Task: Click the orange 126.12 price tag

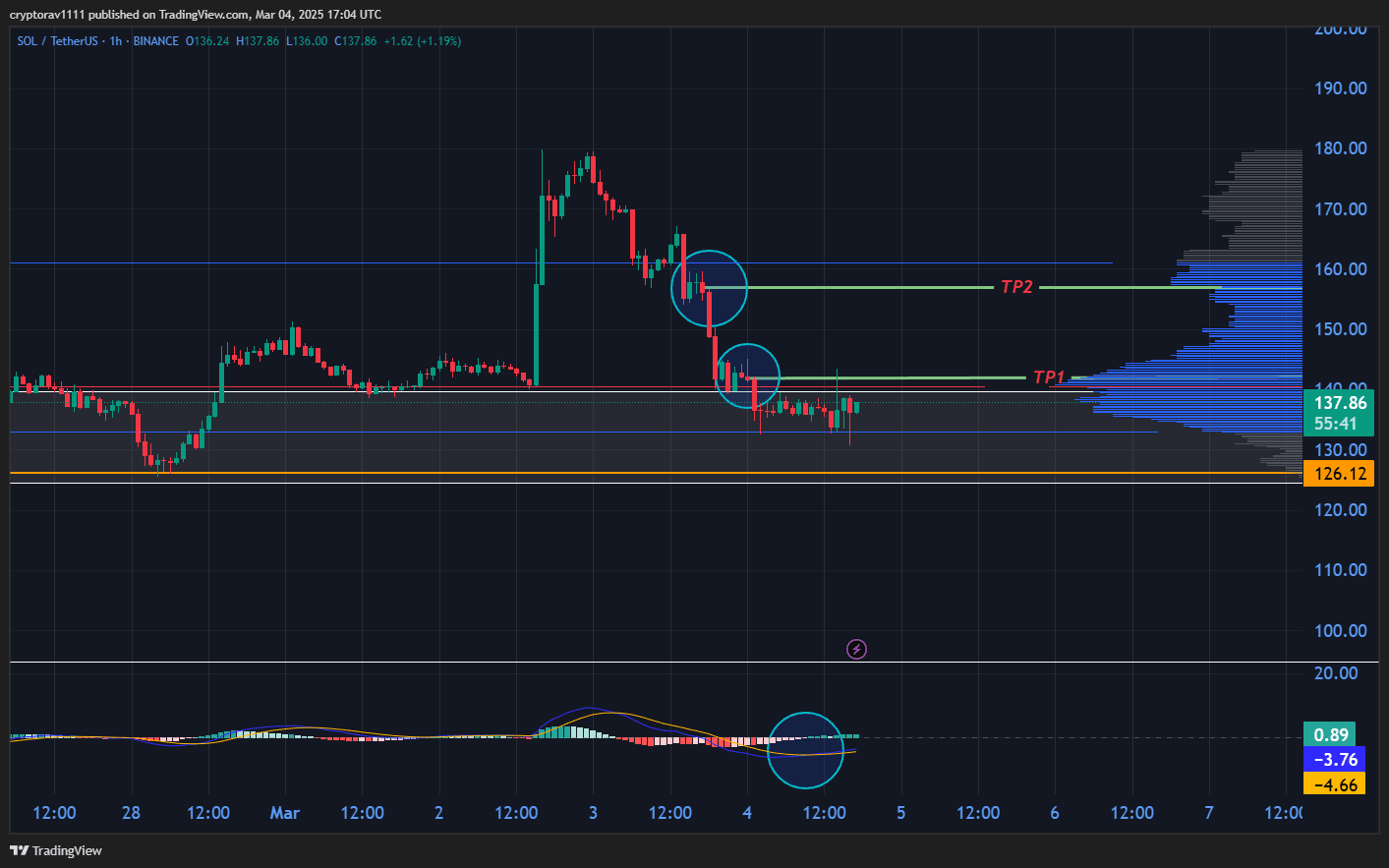Action: (x=1339, y=474)
